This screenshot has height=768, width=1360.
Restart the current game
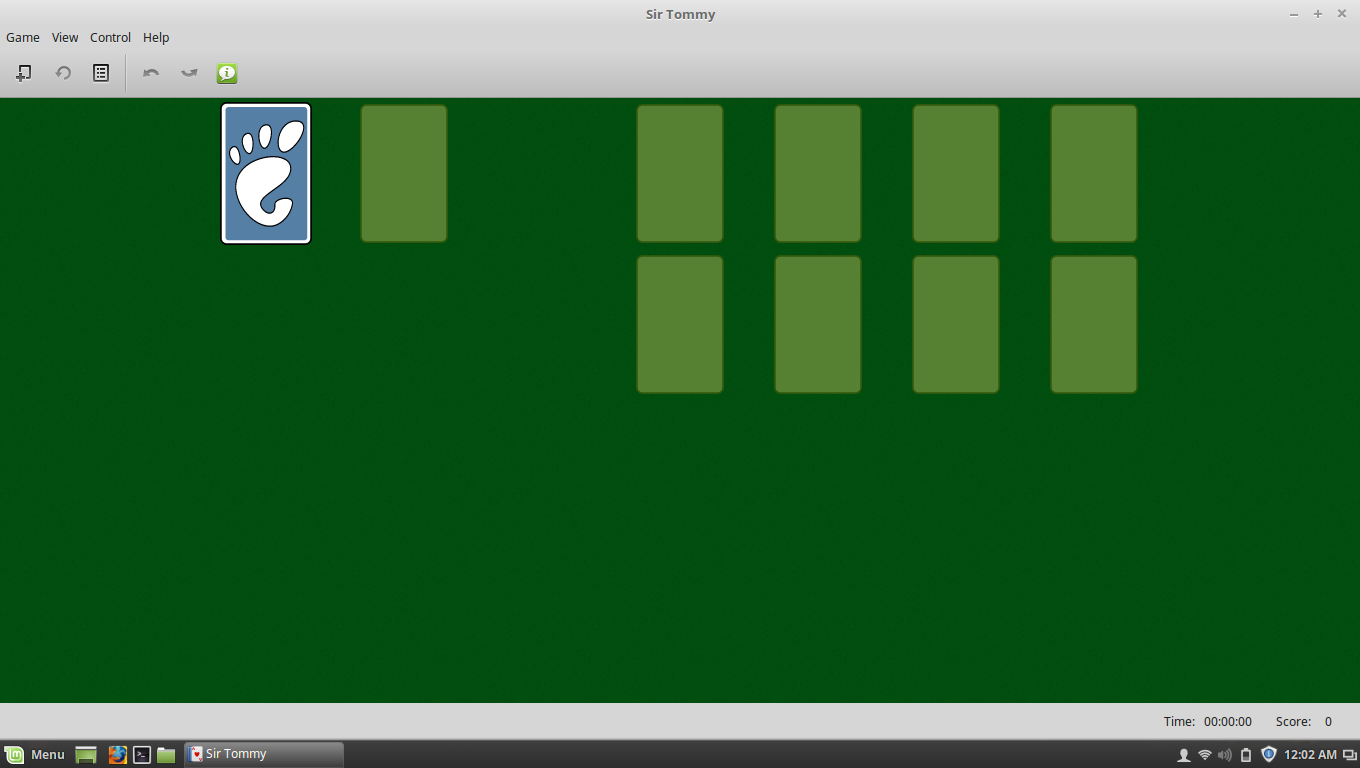pos(62,72)
